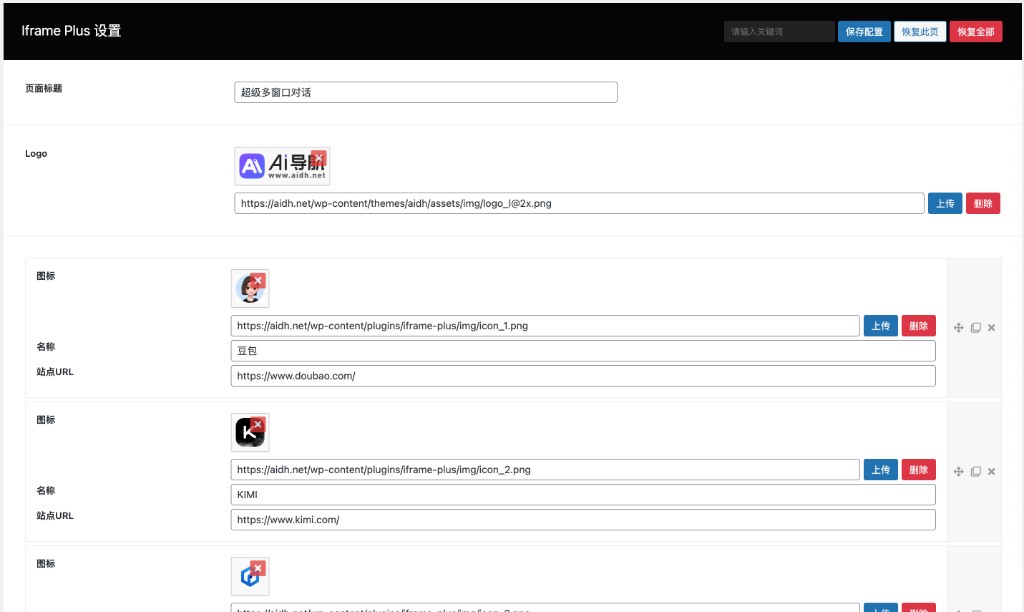The width and height of the screenshot is (1024, 612).
Task: Click 删除 button for icon_2.png
Action: [918, 469]
